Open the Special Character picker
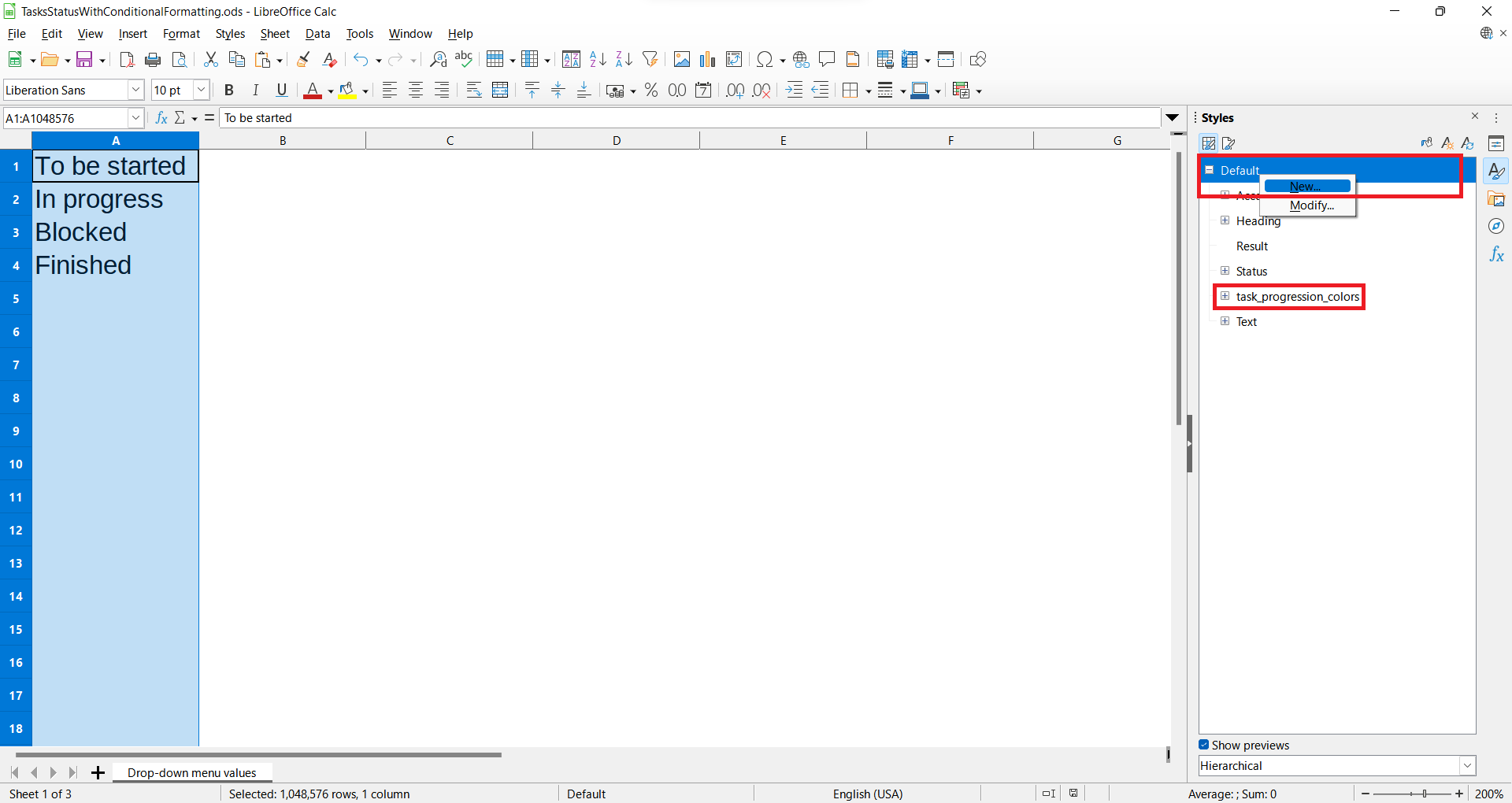The image size is (1512, 803). coord(765,60)
